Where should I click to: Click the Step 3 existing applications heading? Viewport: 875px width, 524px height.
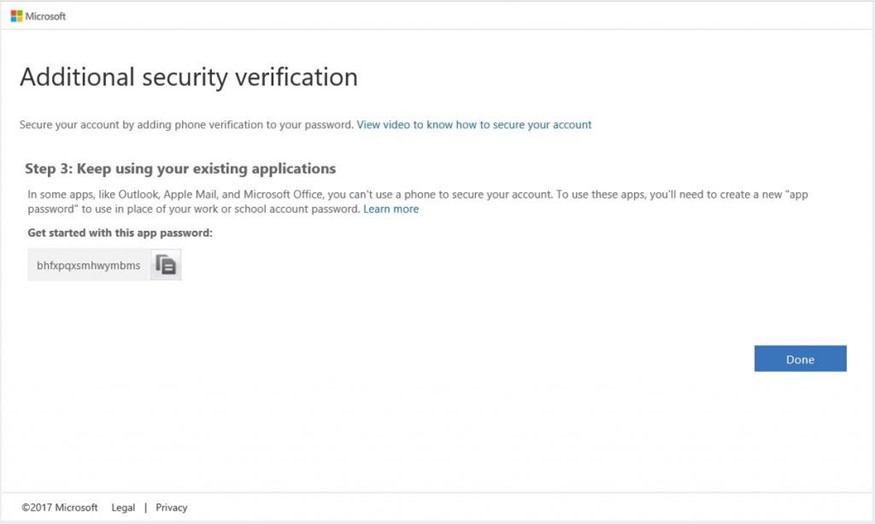click(x=180, y=169)
